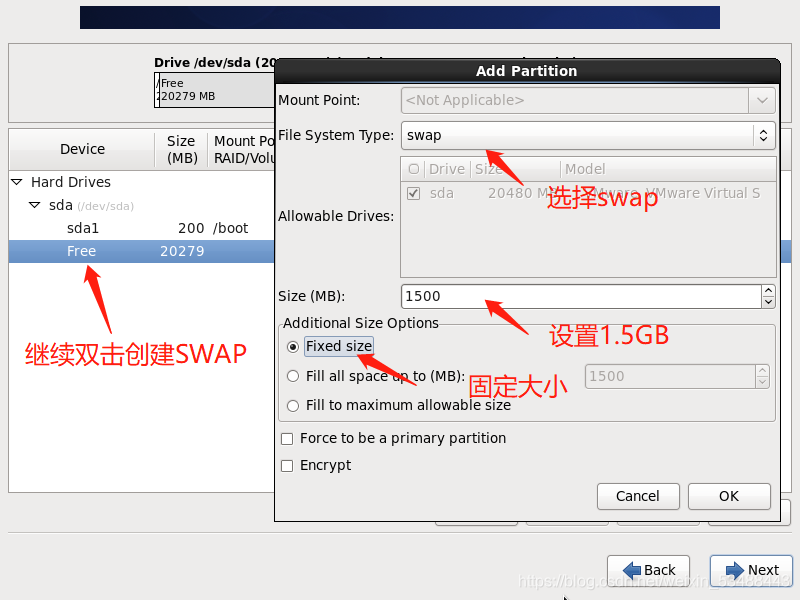This screenshot has height=600, width=800.
Task: Click the Add Partition dialog title bar
Action: pos(527,71)
